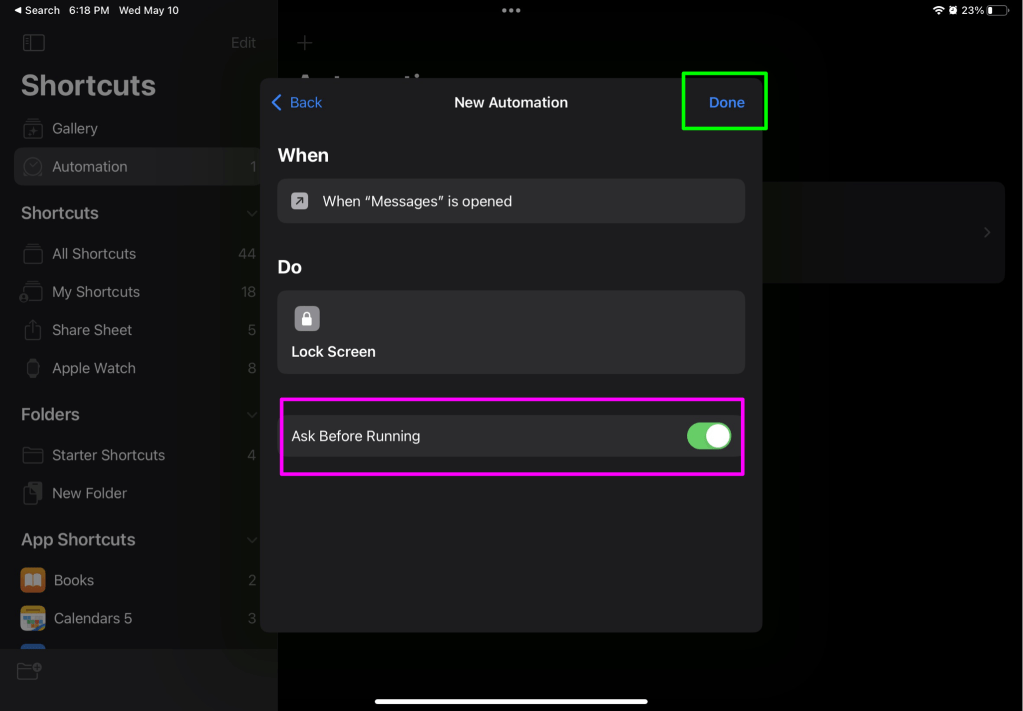The width and height of the screenshot is (1023, 711).
Task: Disable the Ask Before Running switch
Action: tap(708, 436)
